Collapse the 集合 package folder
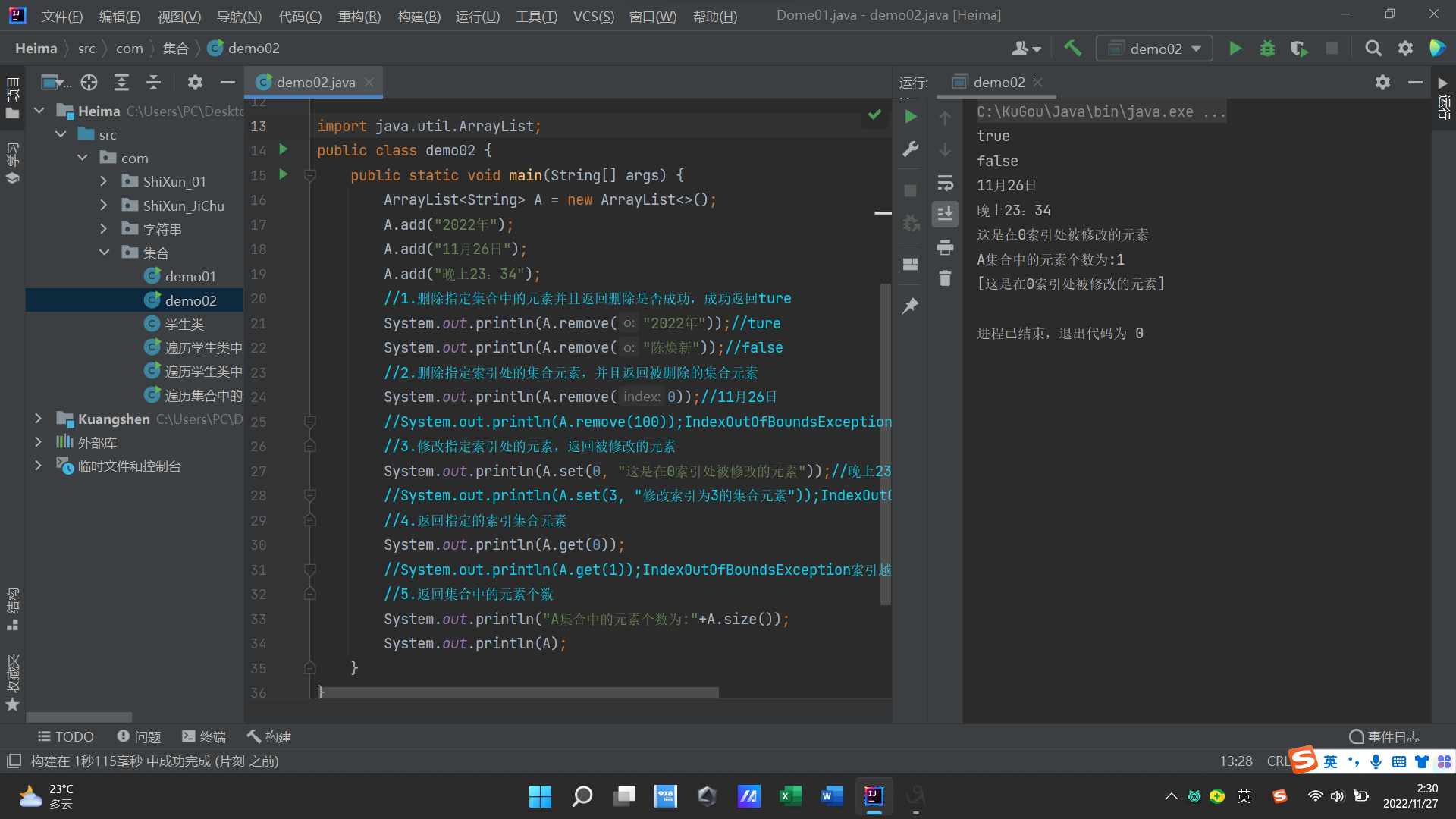This screenshot has width=1456, height=819. pyautogui.click(x=104, y=253)
